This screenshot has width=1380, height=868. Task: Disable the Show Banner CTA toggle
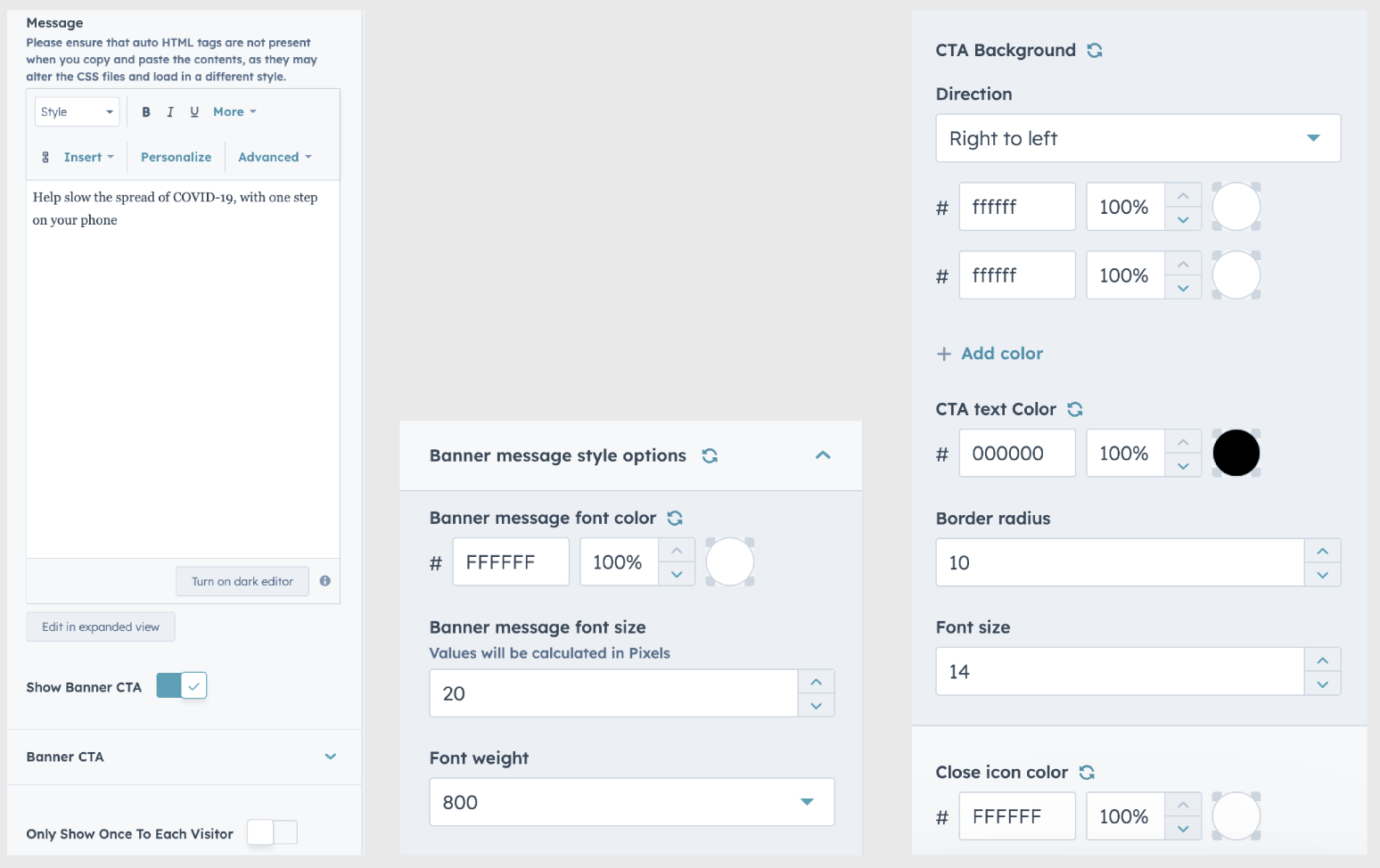(x=182, y=686)
